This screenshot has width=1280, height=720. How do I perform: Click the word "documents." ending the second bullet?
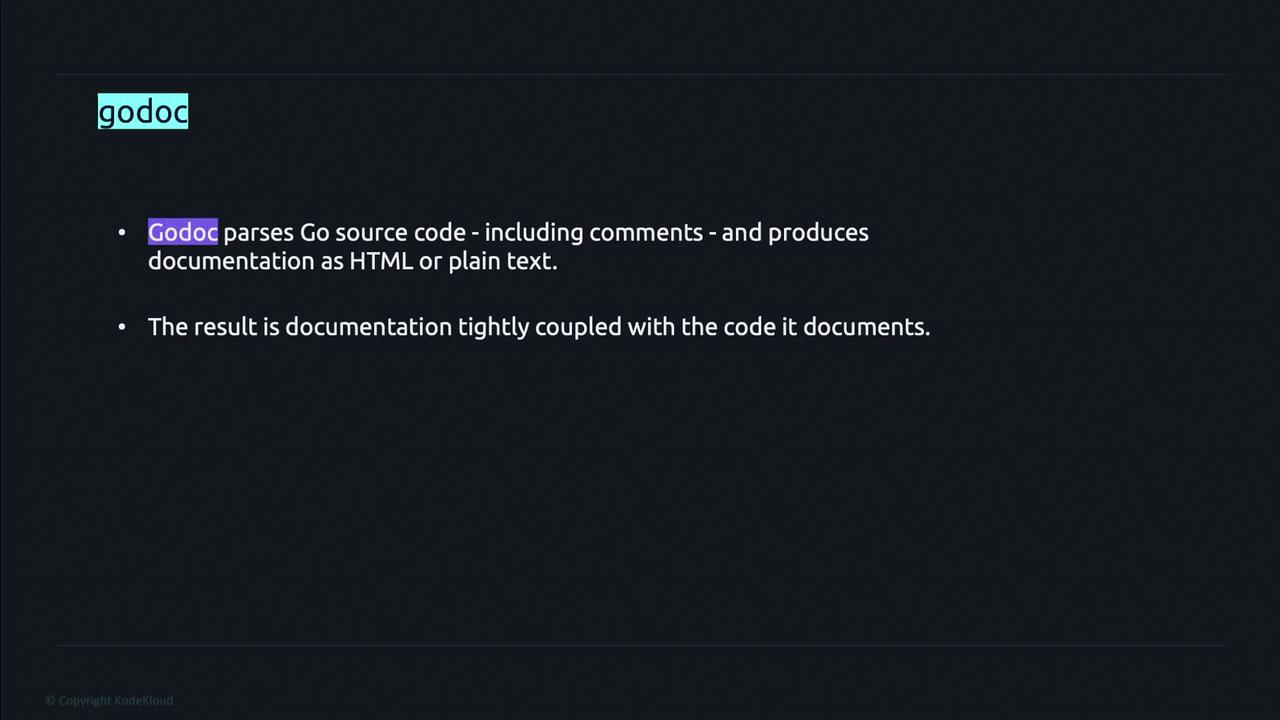point(866,327)
